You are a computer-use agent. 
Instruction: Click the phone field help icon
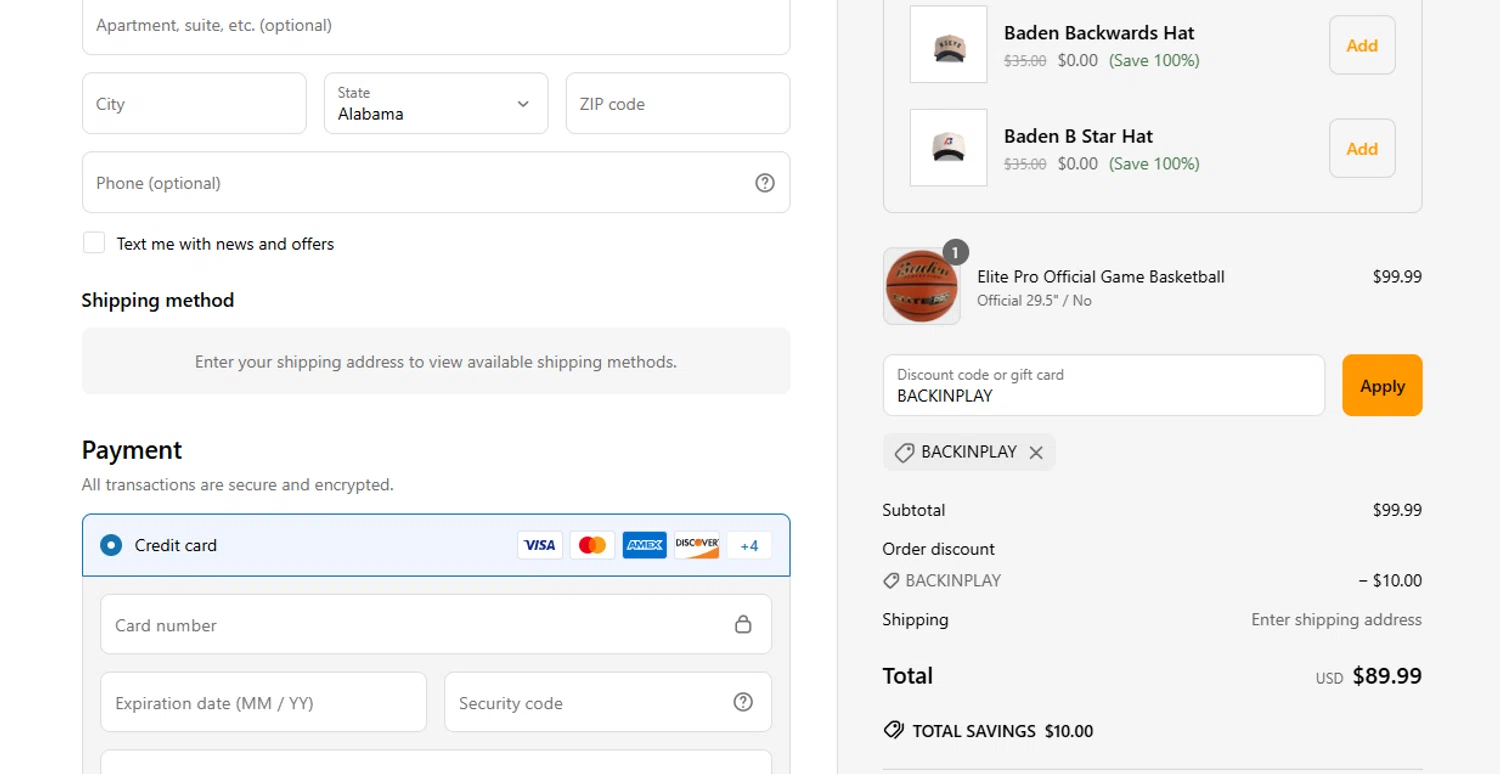[765, 183]
